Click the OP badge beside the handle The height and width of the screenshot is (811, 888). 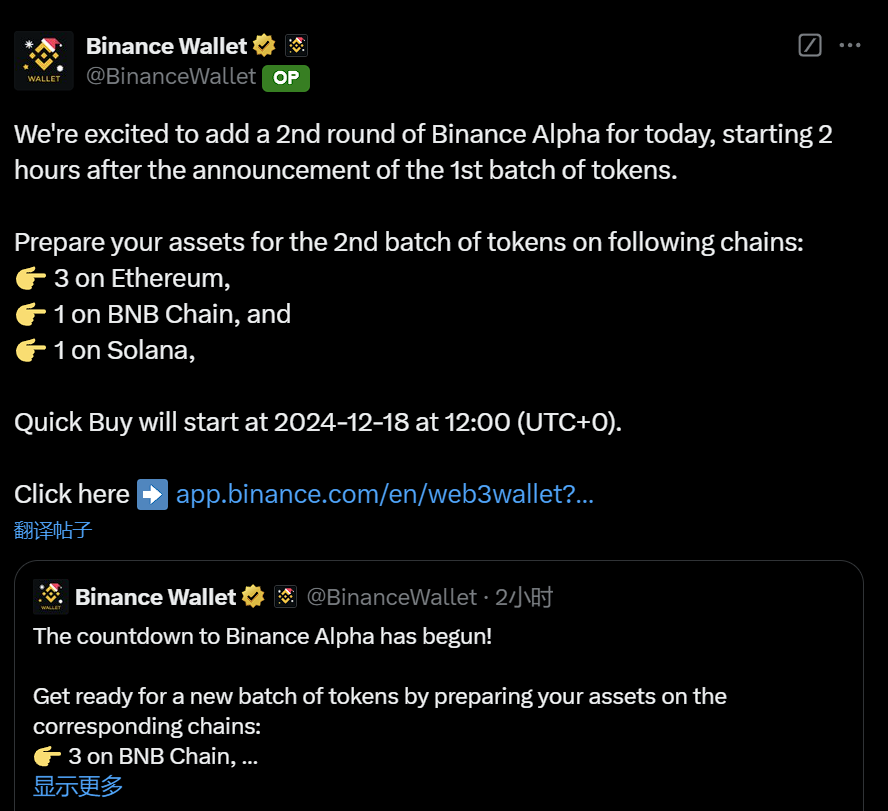(285, 78)
